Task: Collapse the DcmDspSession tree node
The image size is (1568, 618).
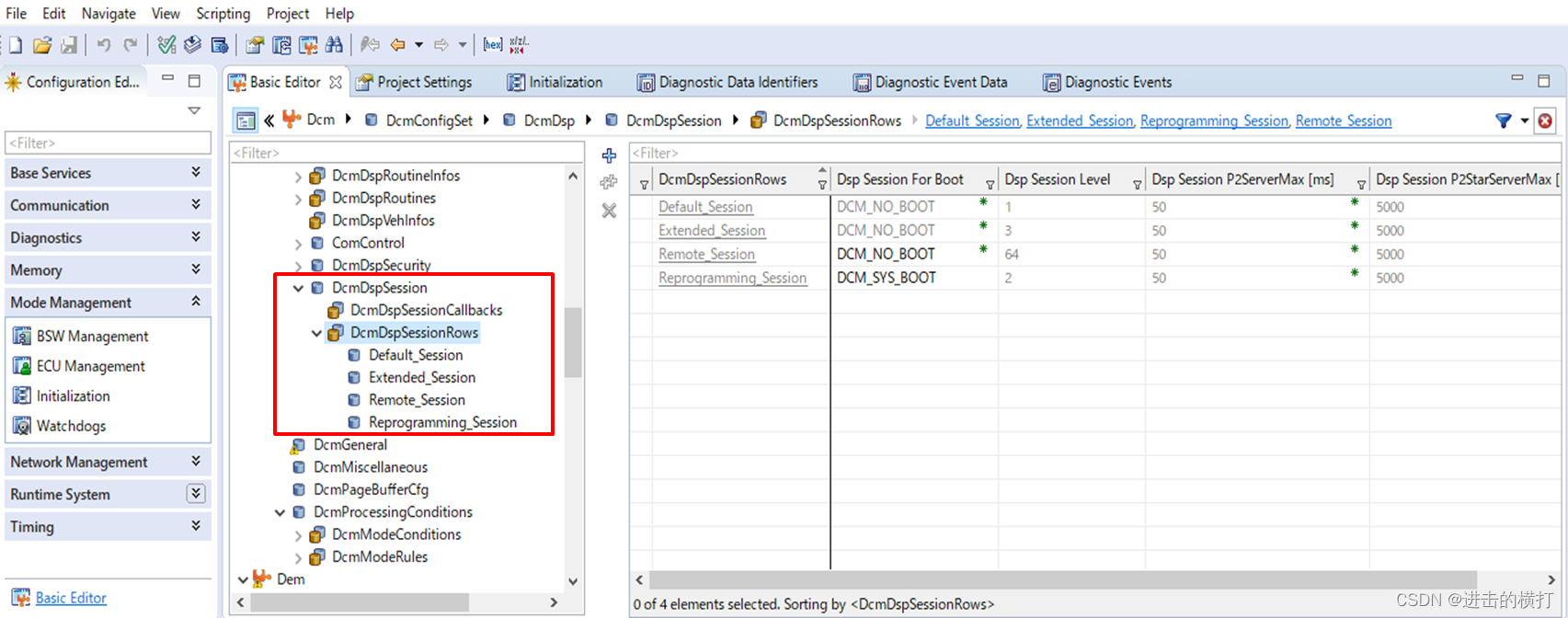Action: (298, 288)
